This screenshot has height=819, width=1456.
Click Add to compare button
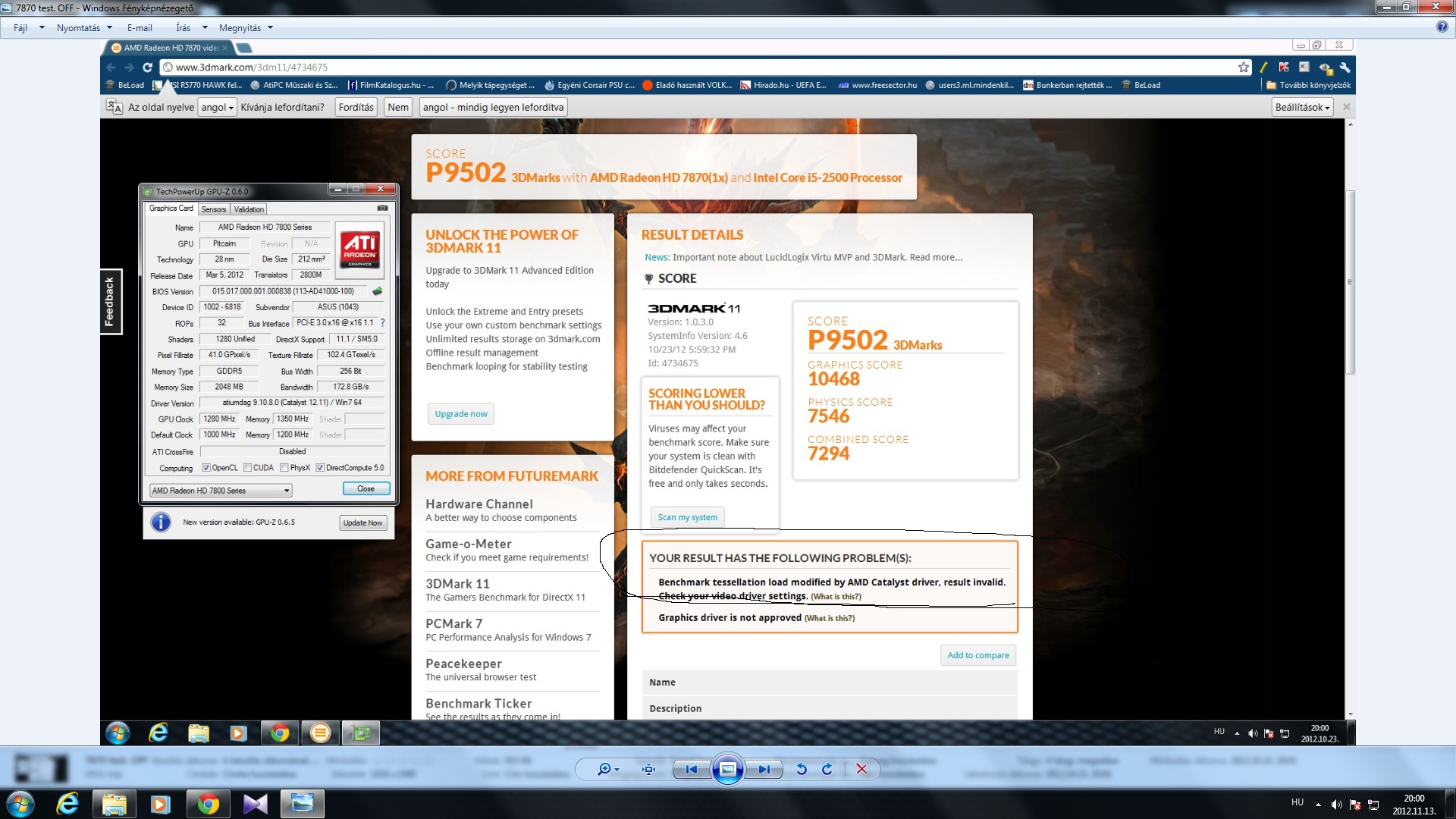[x=977, y=655]
